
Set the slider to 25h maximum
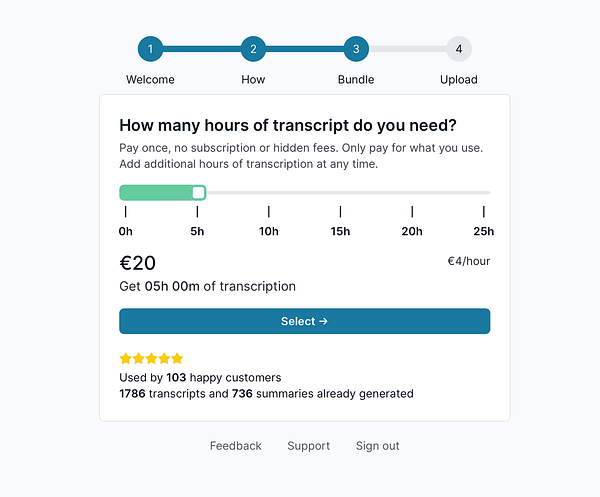coord(484,192)
